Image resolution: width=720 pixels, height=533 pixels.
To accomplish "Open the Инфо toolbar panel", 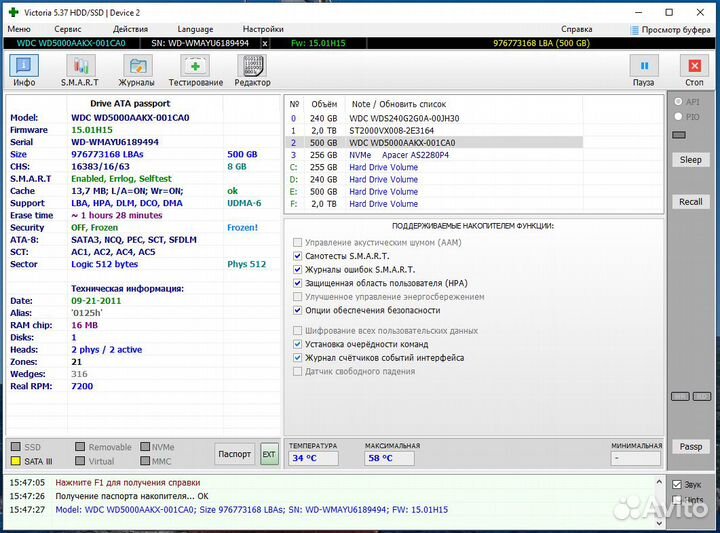I will 24,70.
